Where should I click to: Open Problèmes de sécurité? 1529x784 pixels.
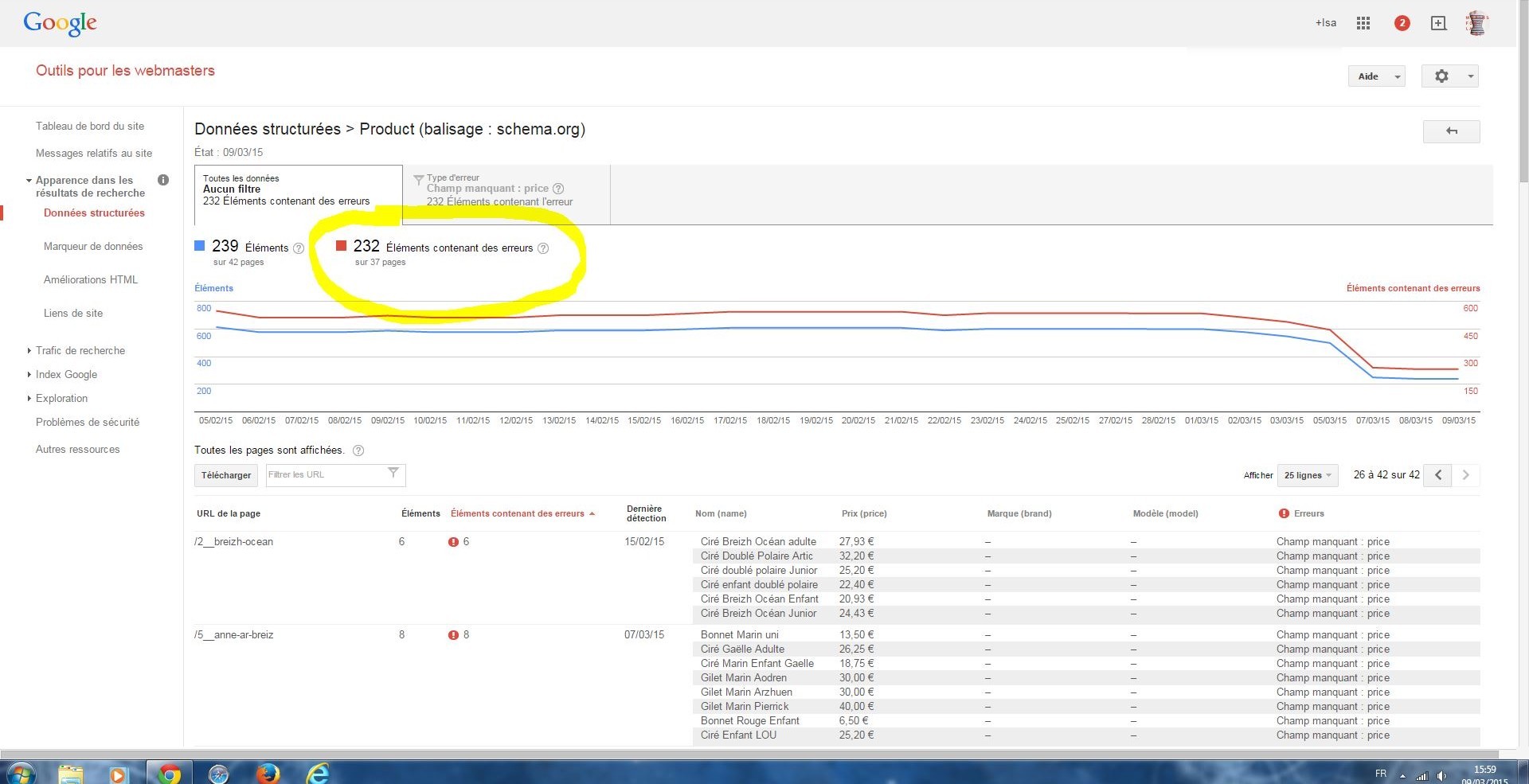click(88, 422)
